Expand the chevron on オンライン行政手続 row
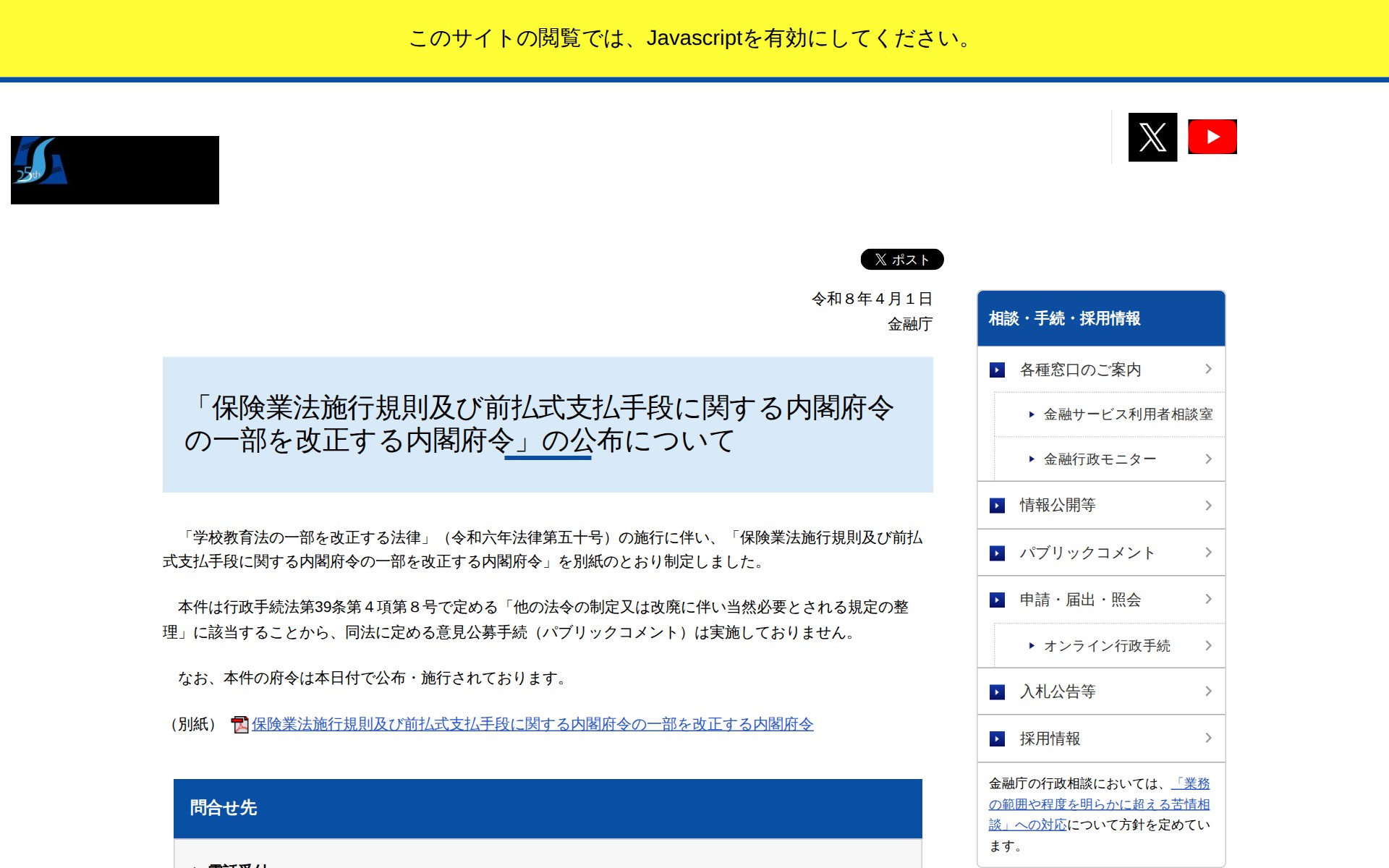The height and width of the screenshot is (868, 1389). point(1208,646)
